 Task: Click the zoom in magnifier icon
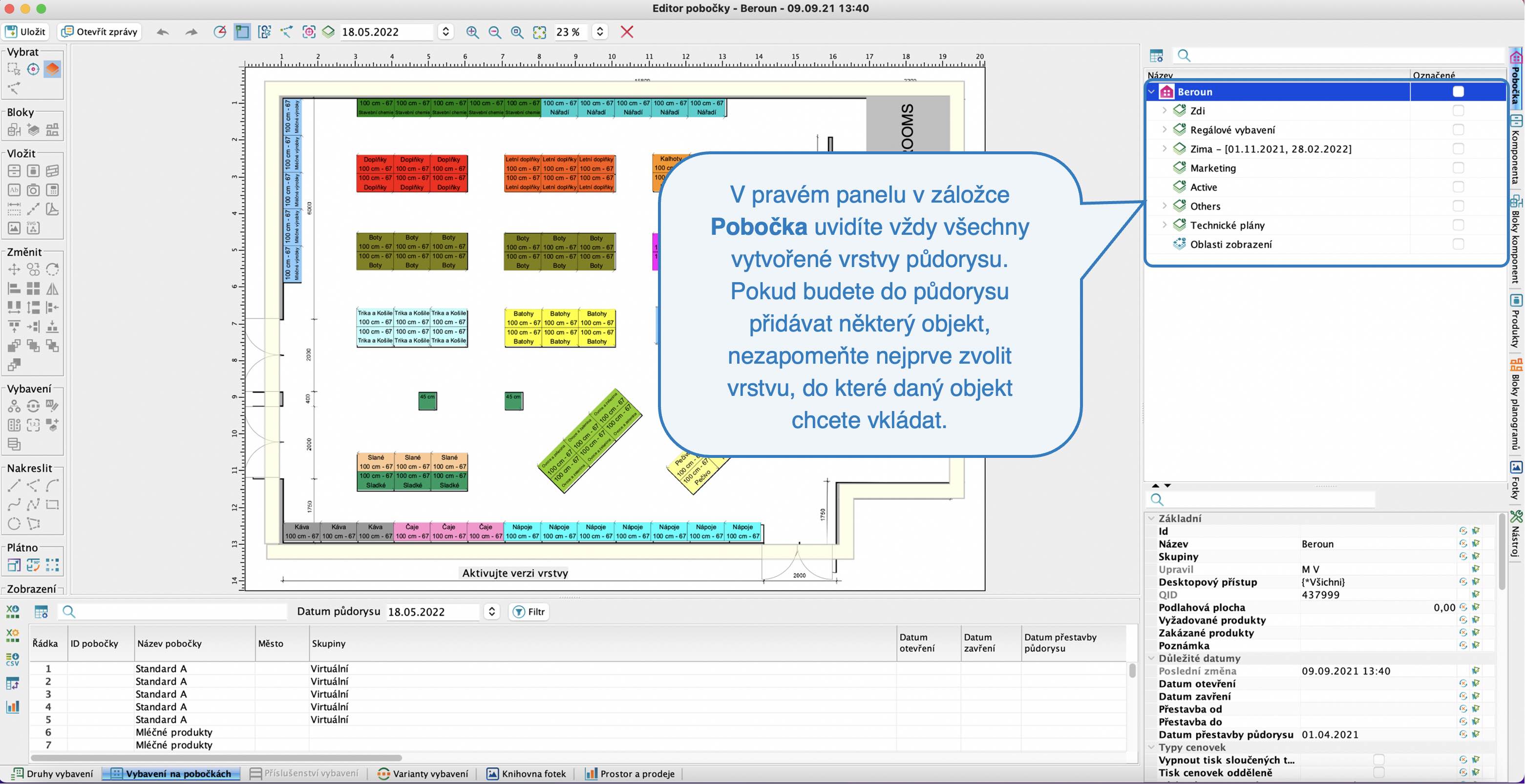pyautogui.click(x=472, y=32)
